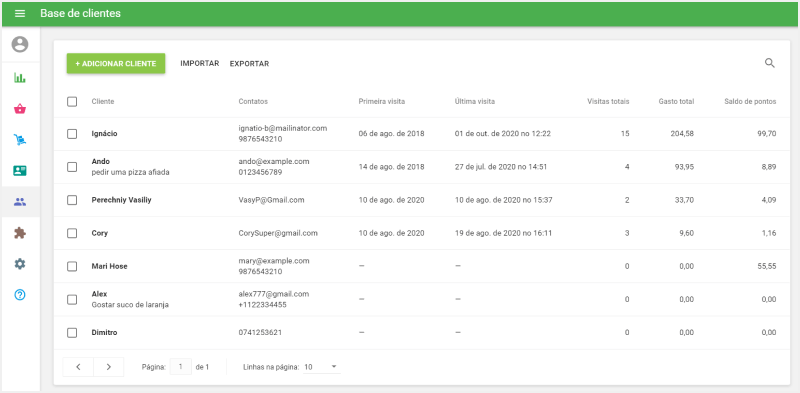Click phone number +1122334455
This screenshot has height=393, width=800.
click(262, 305)
